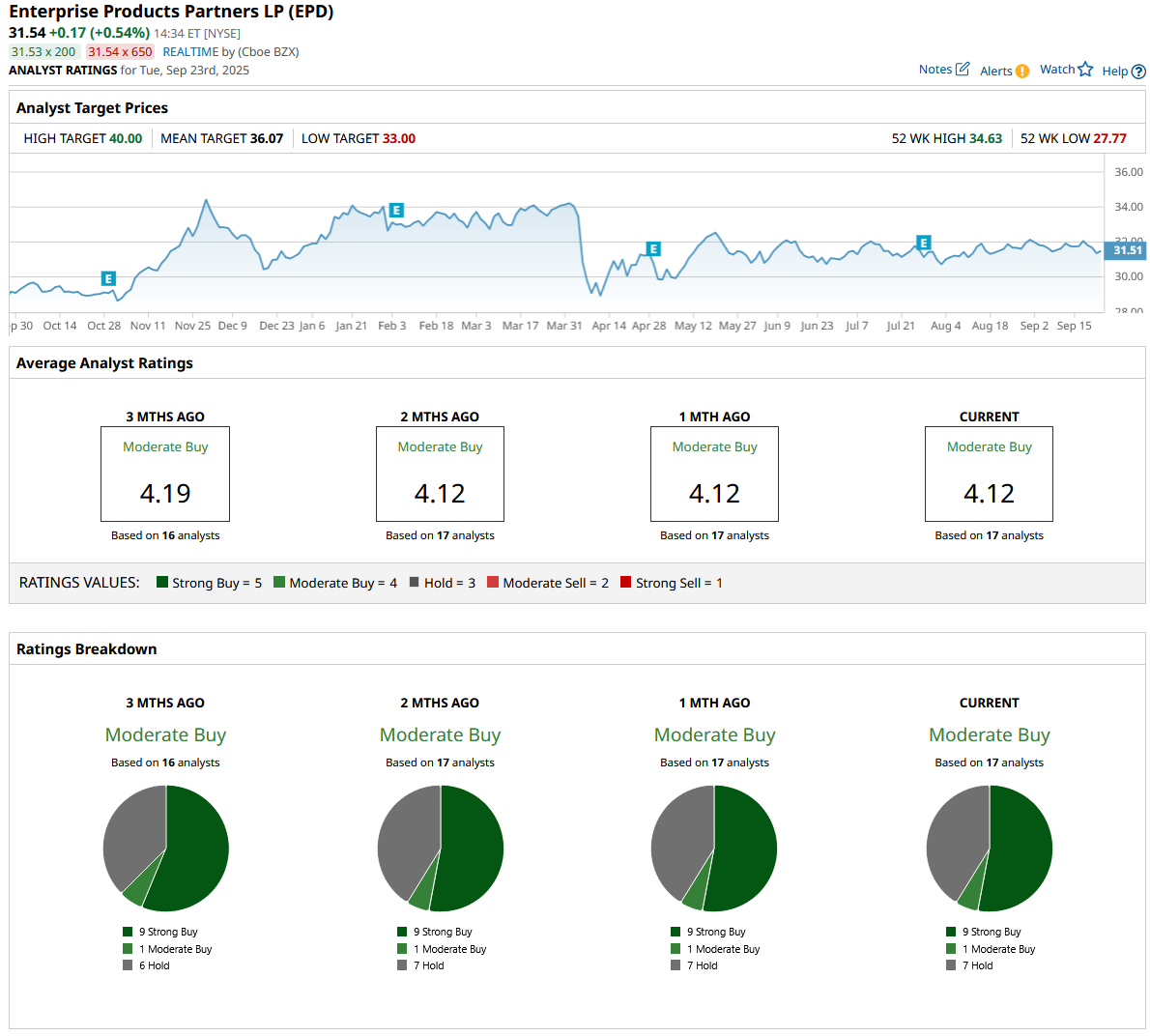
Task: Click the CURRENT ratings breakdown pie chart
Action: [x=989, y=849]
